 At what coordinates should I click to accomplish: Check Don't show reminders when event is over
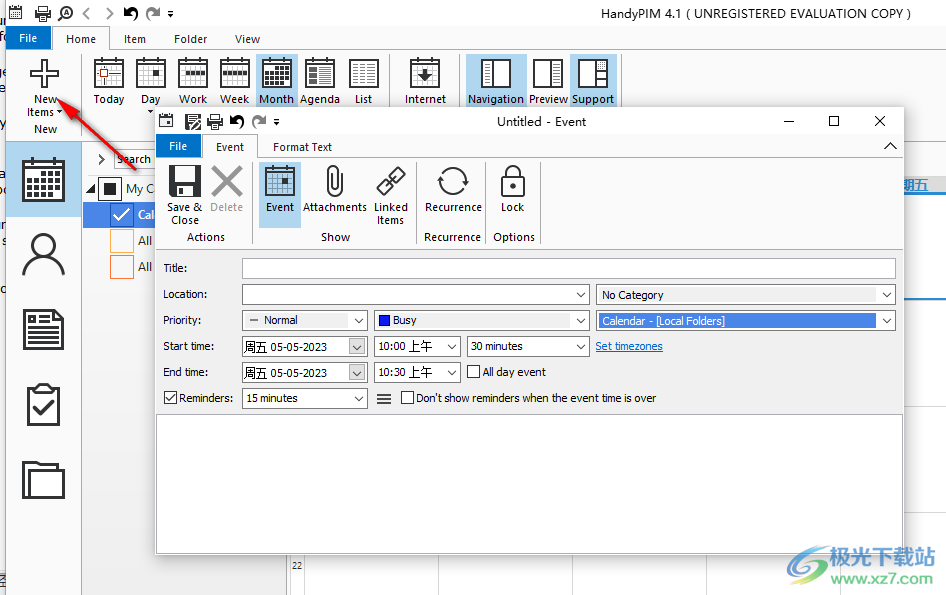pyautogui.click(x=407, y=398)
